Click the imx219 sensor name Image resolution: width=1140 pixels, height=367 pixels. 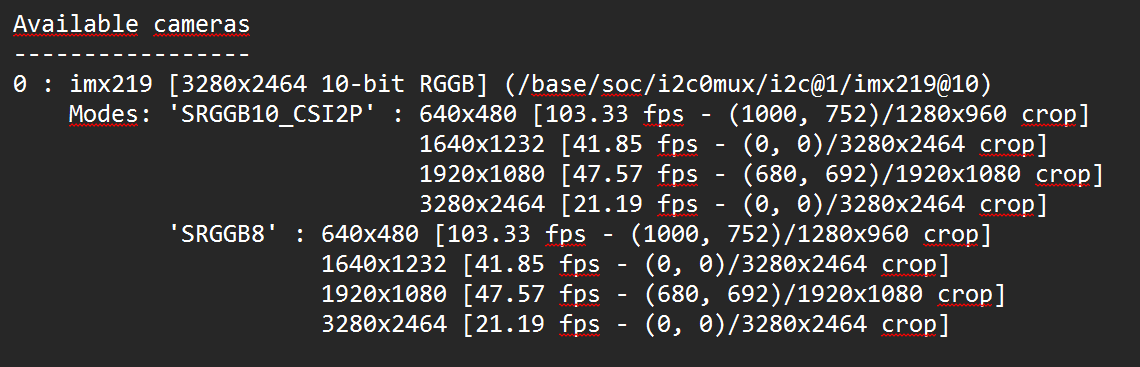[x=111, y=84]
